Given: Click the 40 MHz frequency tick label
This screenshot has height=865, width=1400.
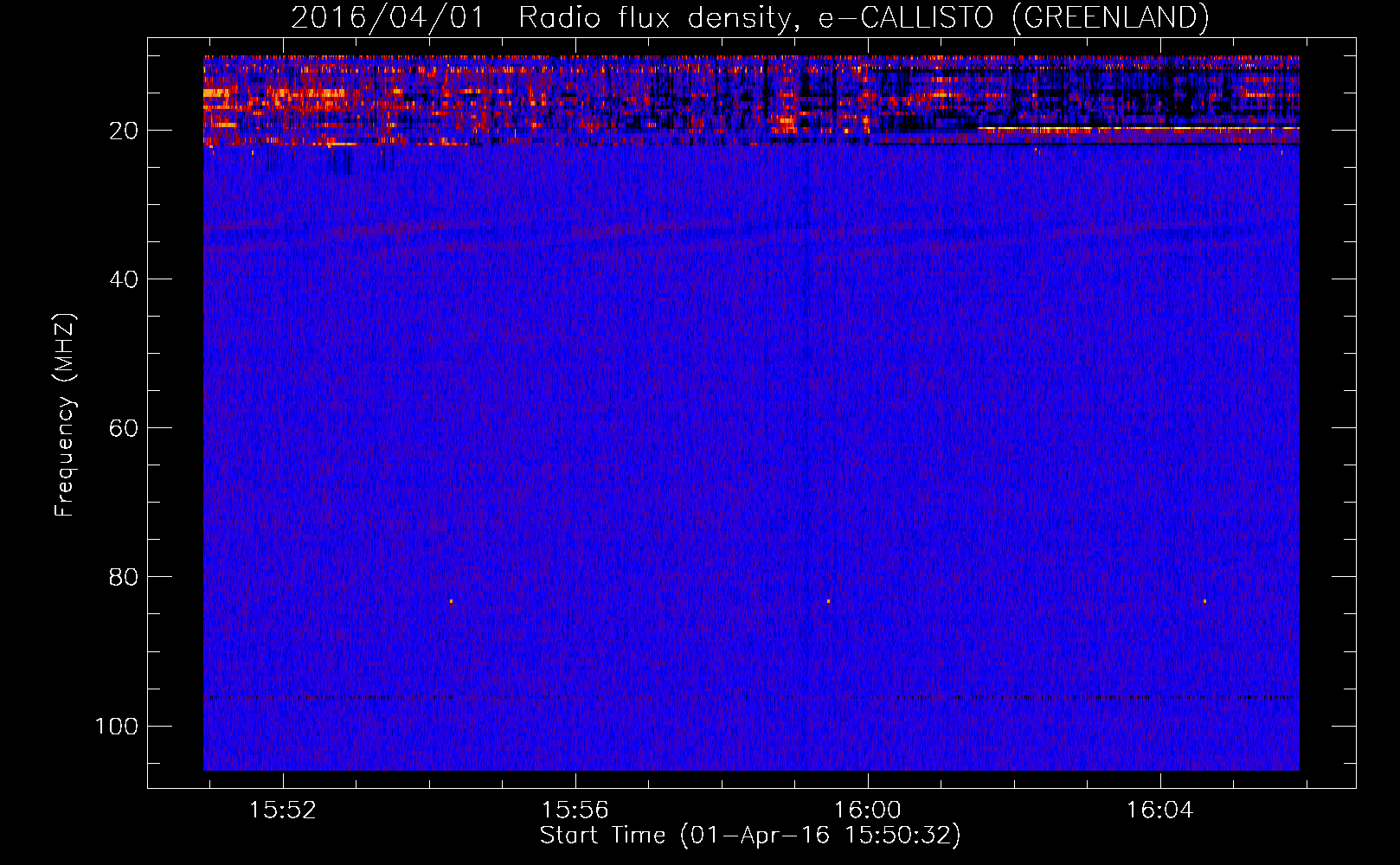Looking at the screenshot, I should pos(125,279).
